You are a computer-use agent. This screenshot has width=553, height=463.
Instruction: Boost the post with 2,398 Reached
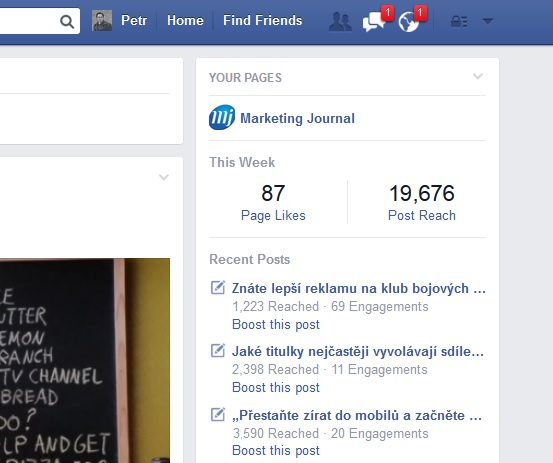[x=276, y=388]
